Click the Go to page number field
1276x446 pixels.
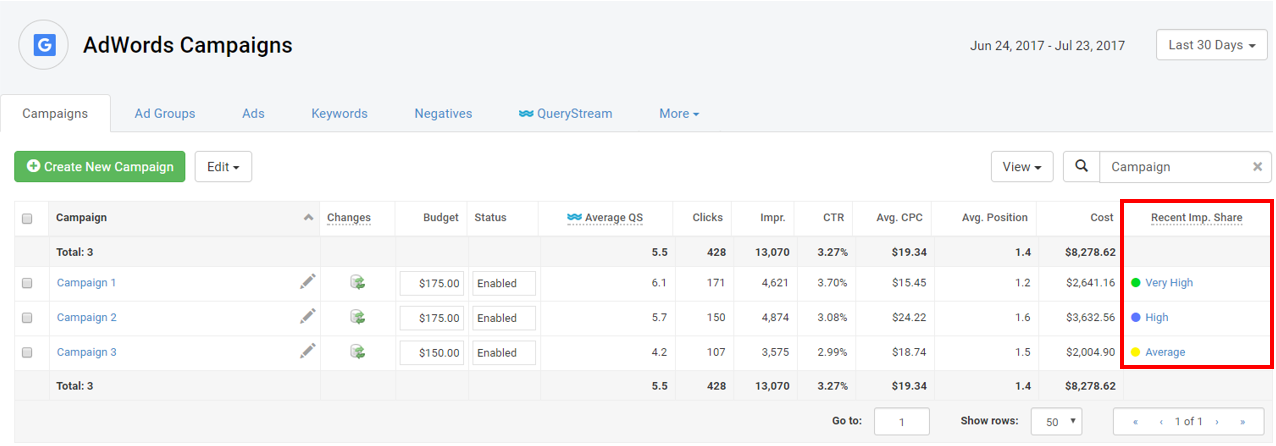pos(901,422)
